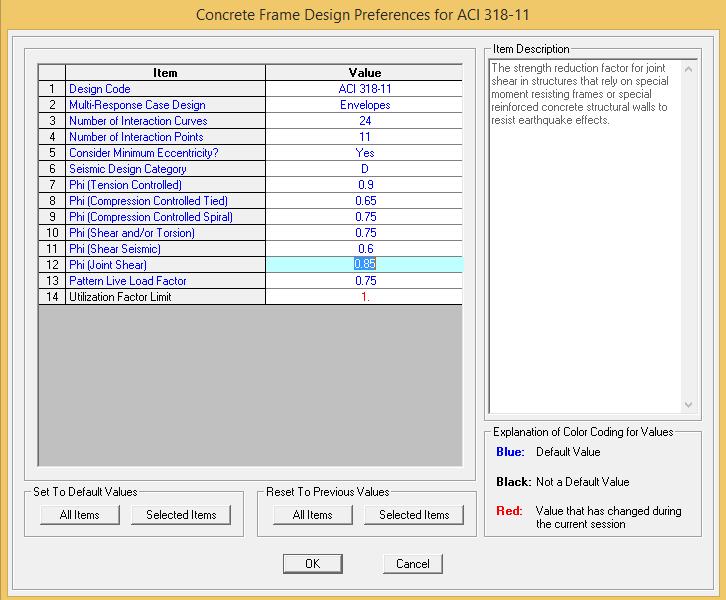Edit the Phi (Joint Shear) value 0.85
The image size is (726, 600).
coord(364,264)
